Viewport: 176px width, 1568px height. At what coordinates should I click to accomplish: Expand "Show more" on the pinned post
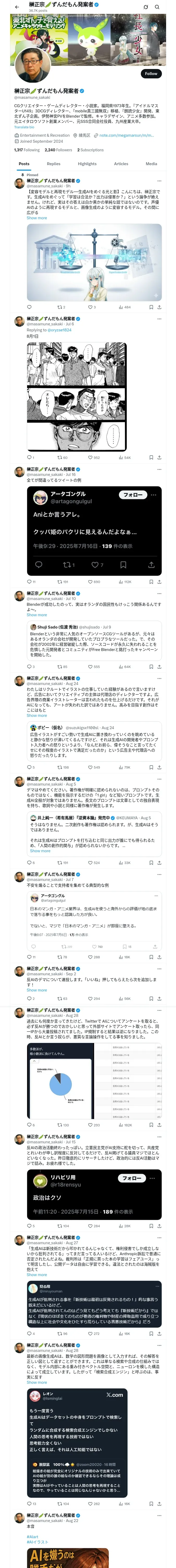[37, 218]
